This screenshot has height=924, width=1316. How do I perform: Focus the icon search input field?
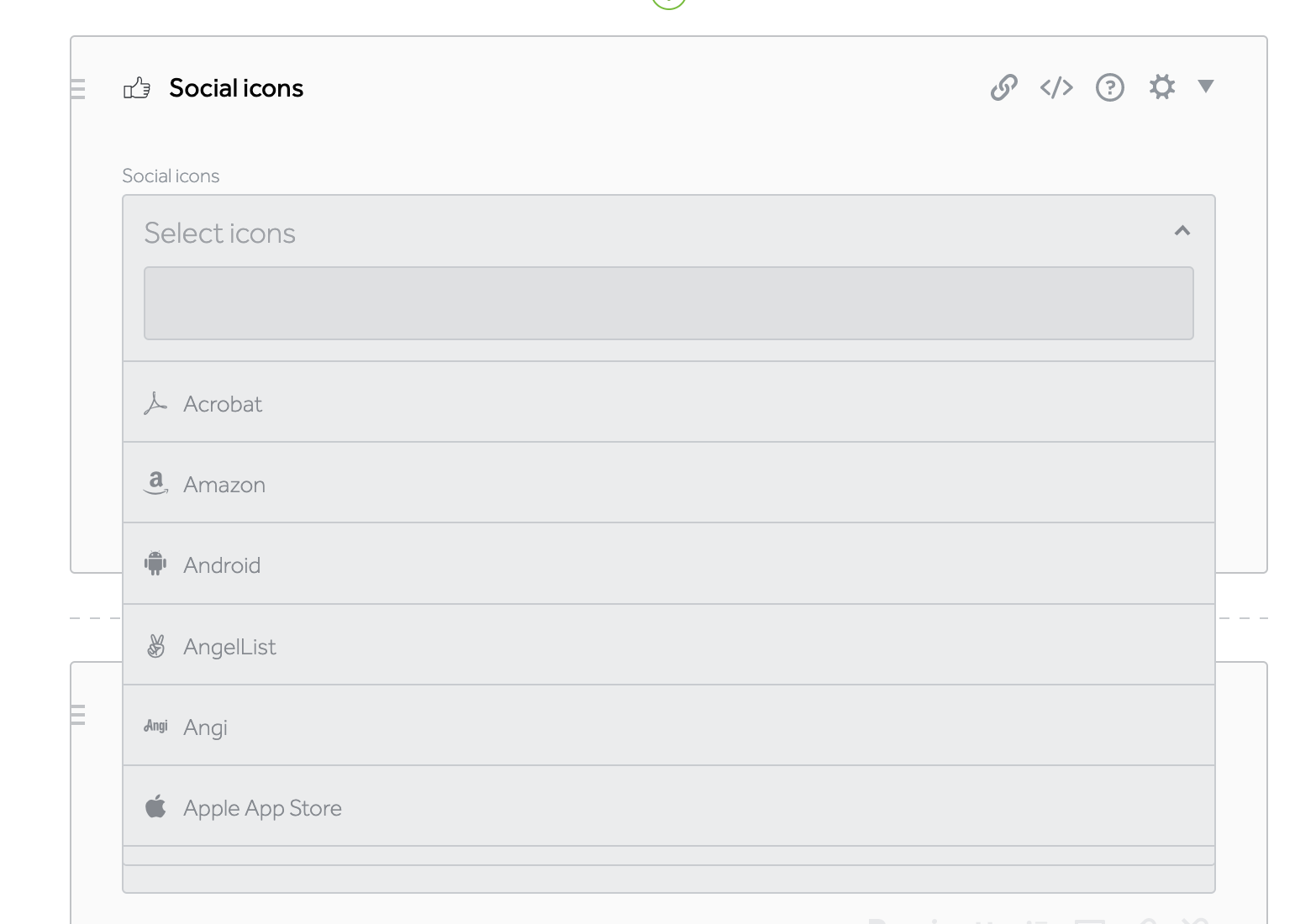pos(669,303)
